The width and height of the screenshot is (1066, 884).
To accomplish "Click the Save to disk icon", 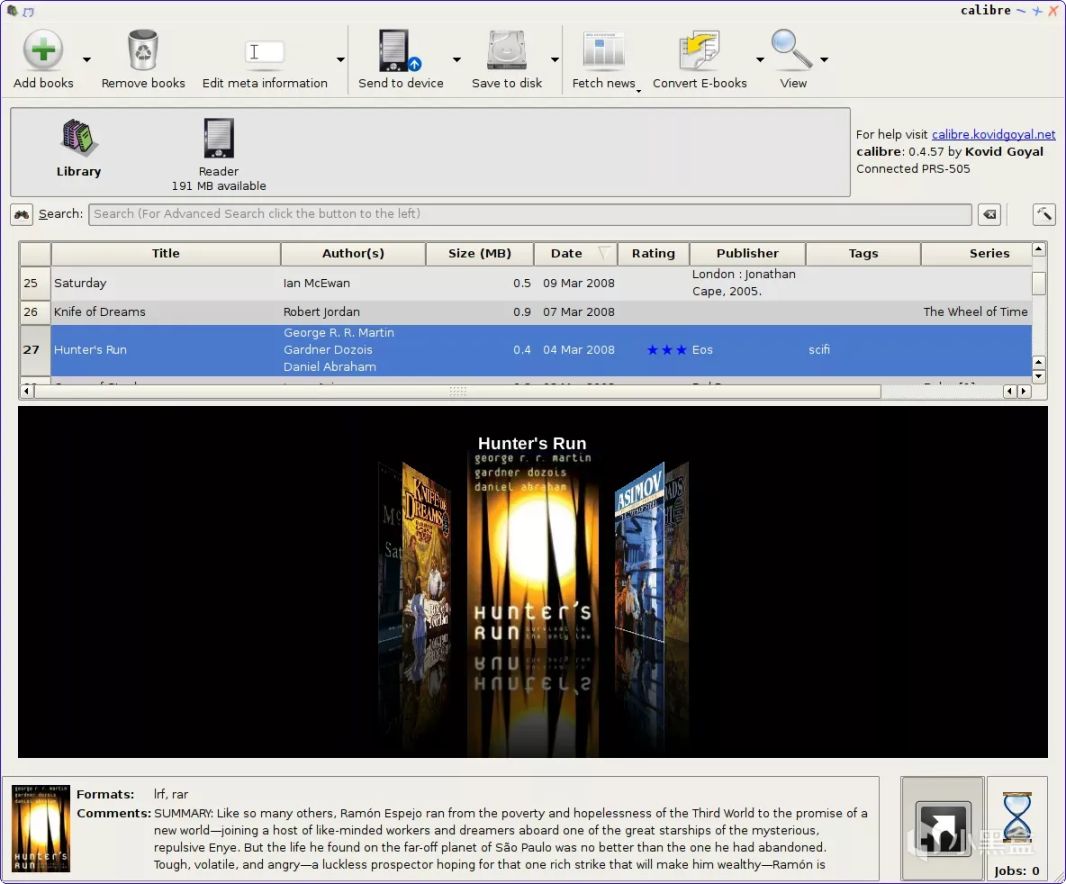I will point(507,50).
